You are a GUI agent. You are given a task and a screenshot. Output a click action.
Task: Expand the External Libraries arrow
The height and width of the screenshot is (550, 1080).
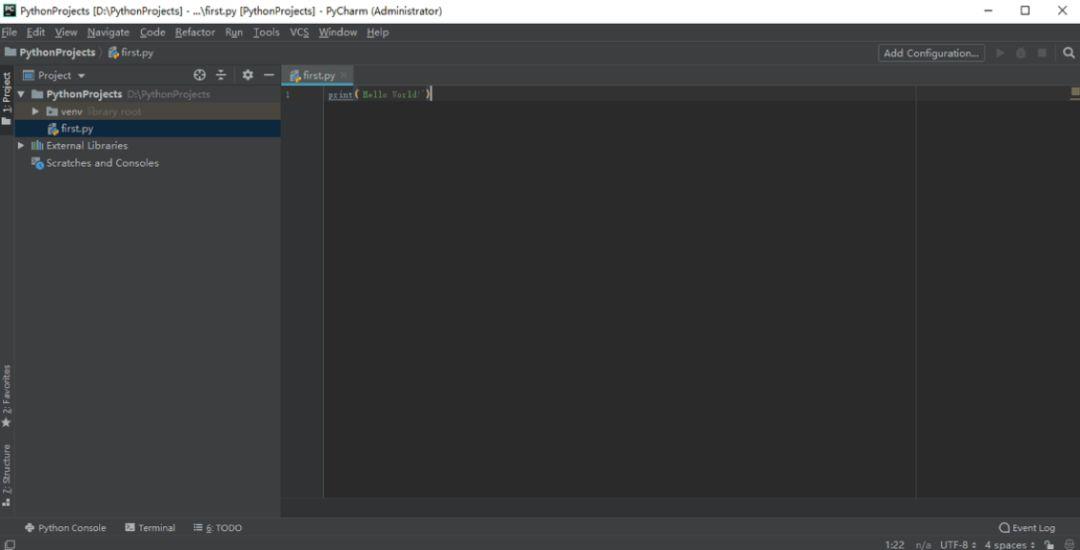21,145
